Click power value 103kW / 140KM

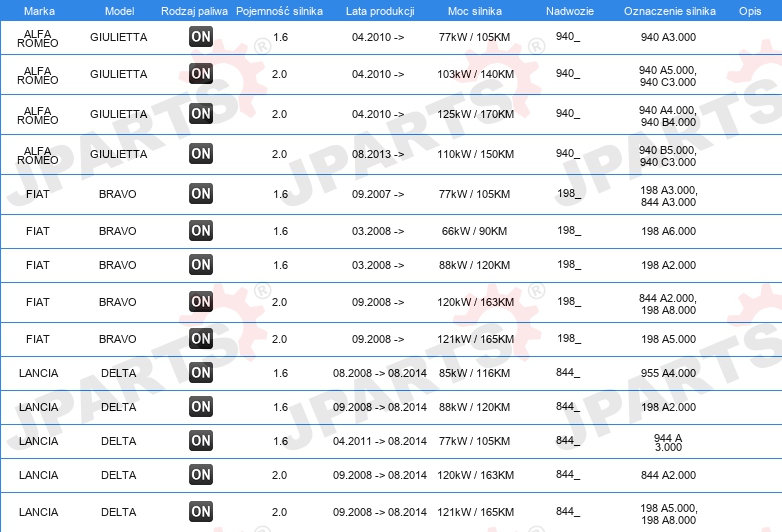click(x=475, y=74)
